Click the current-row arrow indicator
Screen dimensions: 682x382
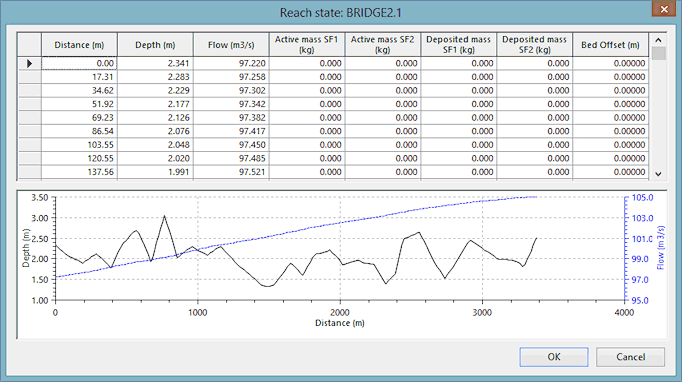(x=30, y=64)
